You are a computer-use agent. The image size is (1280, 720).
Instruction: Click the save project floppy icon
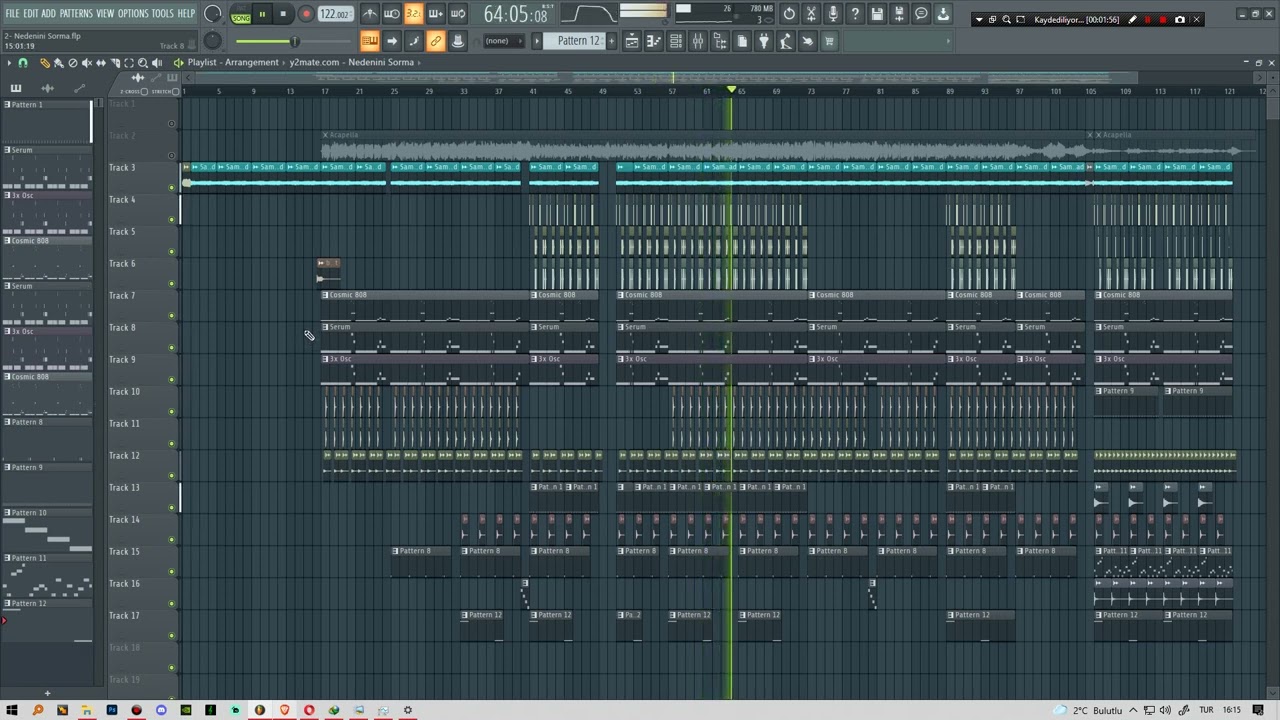(x=877, y=14)
